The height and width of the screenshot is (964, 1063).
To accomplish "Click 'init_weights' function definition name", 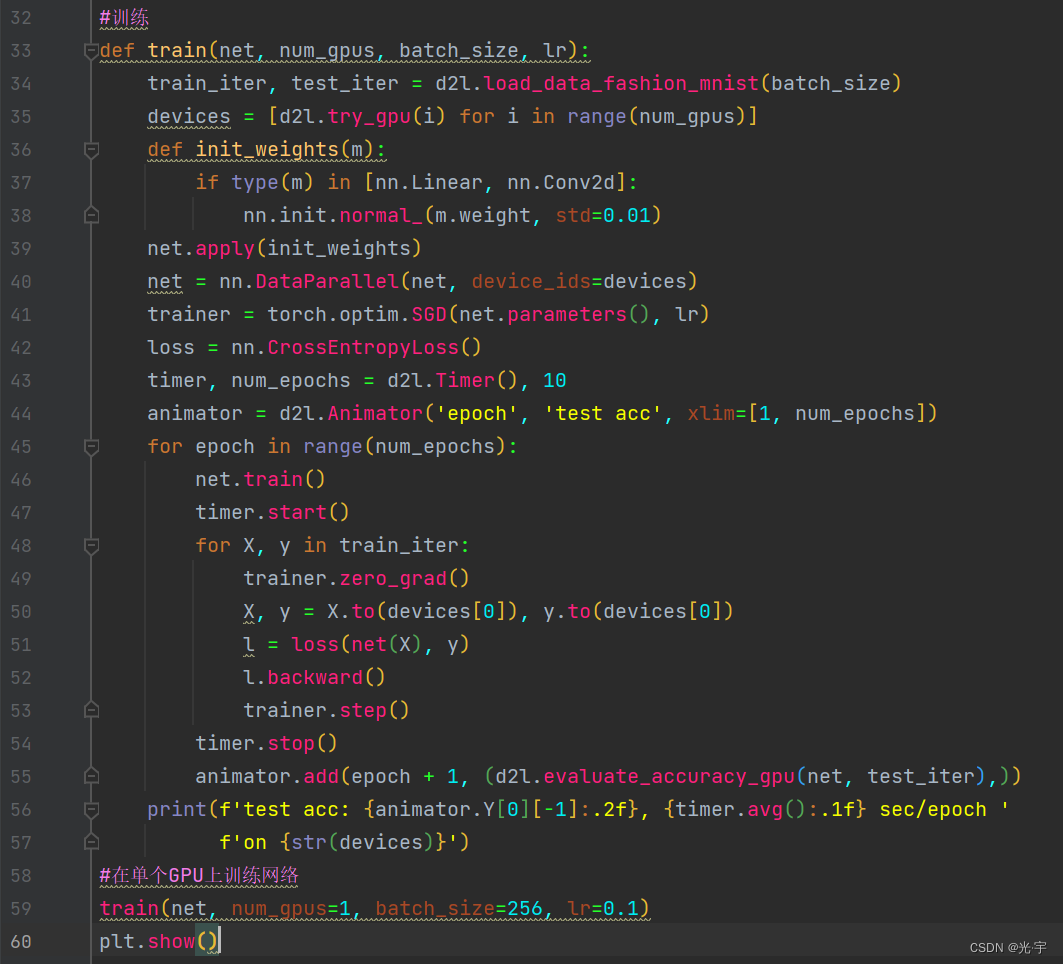I will pyautogui.click(x=267, y=150).
